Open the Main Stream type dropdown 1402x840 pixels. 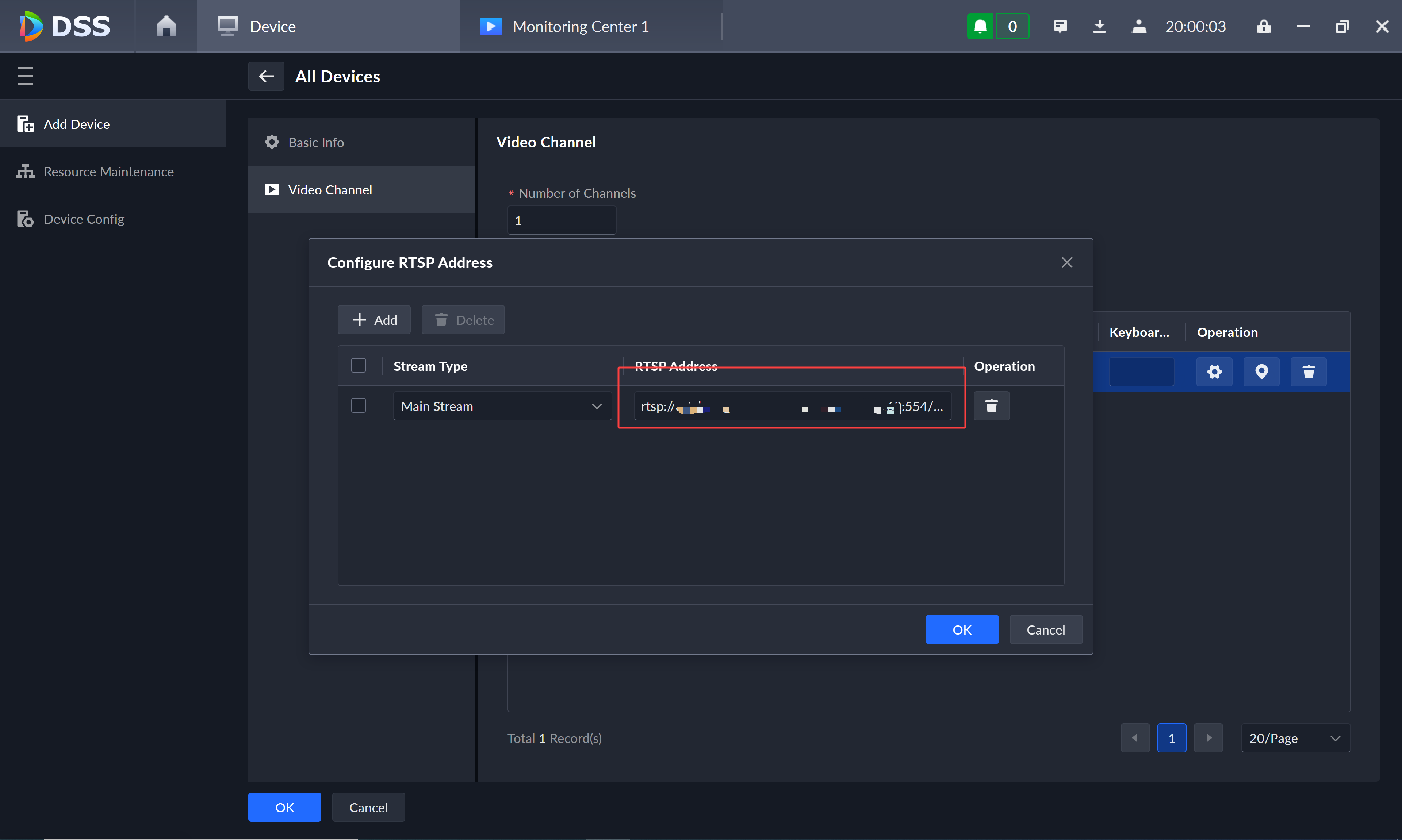point(502,406)
